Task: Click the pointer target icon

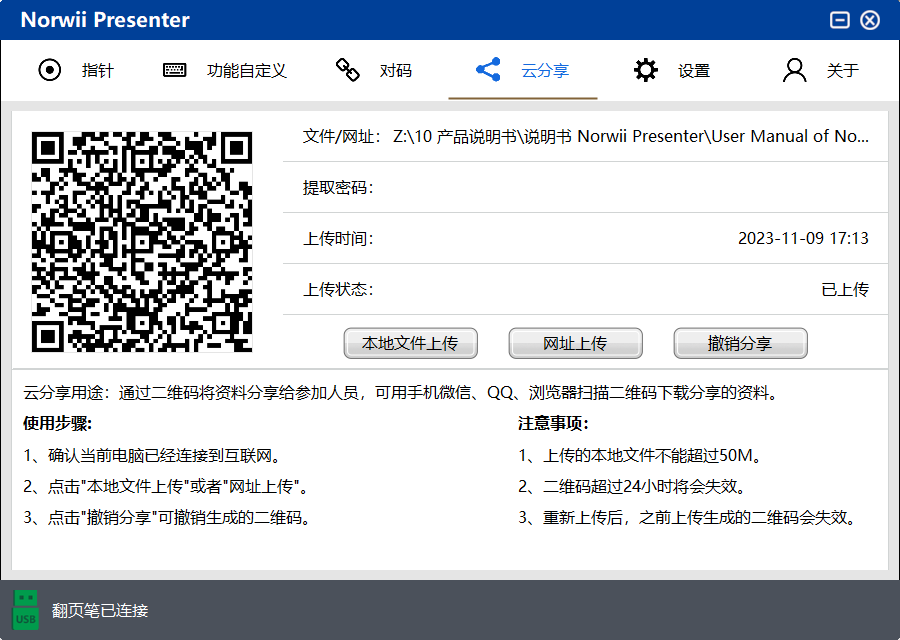Action: pyautogui.click(x=49, y=71)
